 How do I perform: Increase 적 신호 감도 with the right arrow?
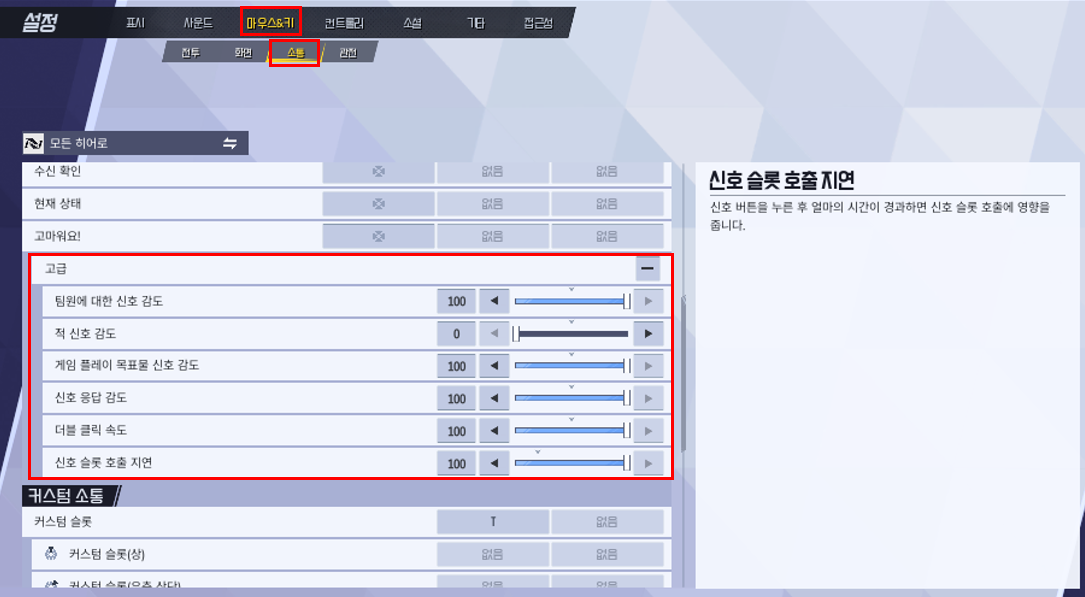[x=648, y=334]
